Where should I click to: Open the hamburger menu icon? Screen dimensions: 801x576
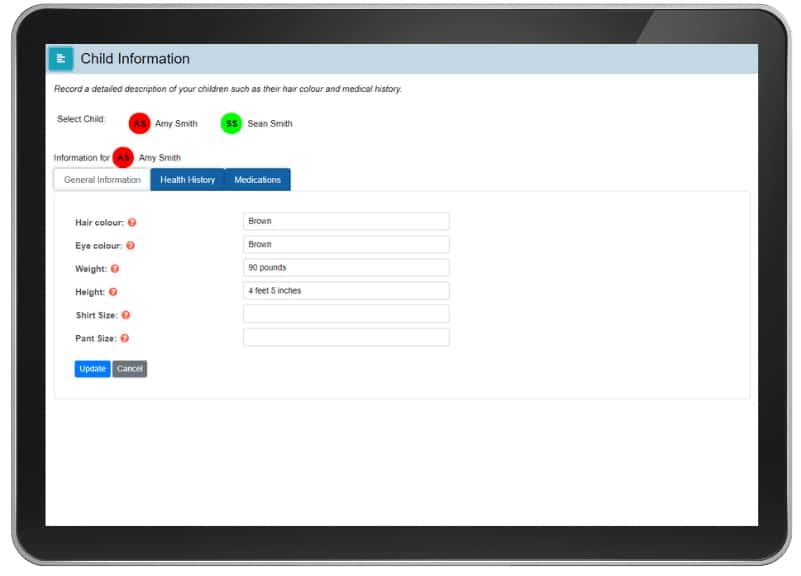coord(61,59)
